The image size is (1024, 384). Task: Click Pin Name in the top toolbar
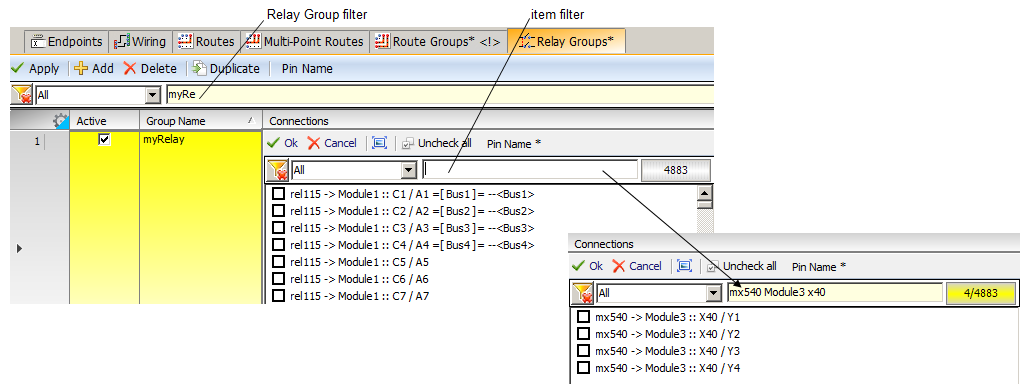[x=307, y=69]
